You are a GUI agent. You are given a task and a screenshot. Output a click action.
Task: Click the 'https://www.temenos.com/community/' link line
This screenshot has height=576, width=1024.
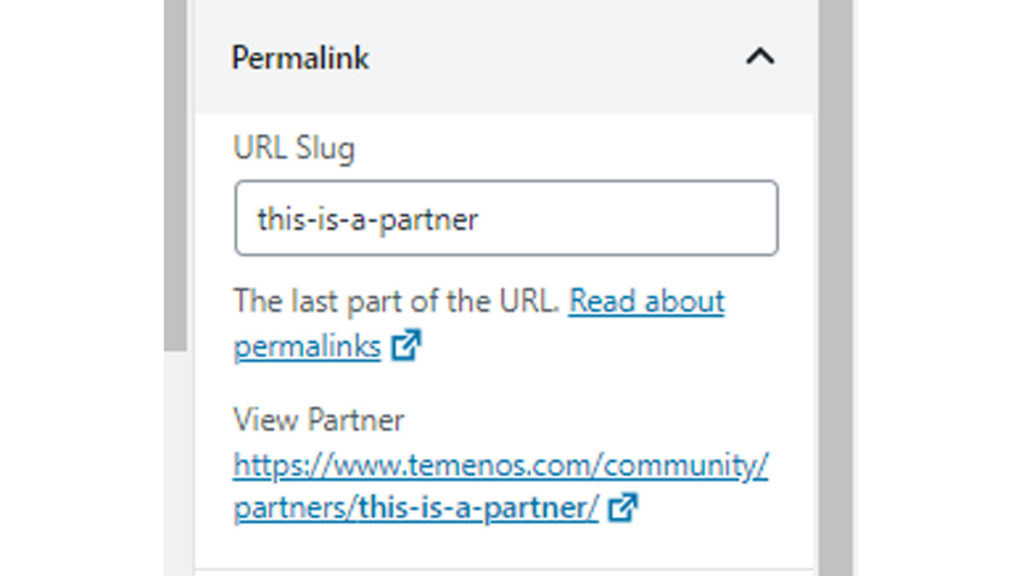[x=500, y=465]
